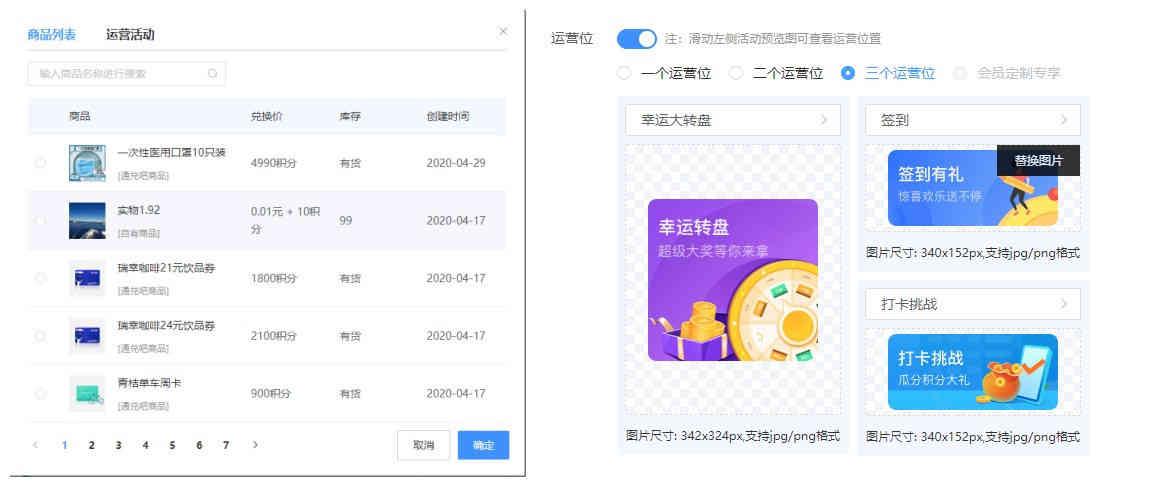Click product name 青桔单车周卡

[x=150, y=383]
